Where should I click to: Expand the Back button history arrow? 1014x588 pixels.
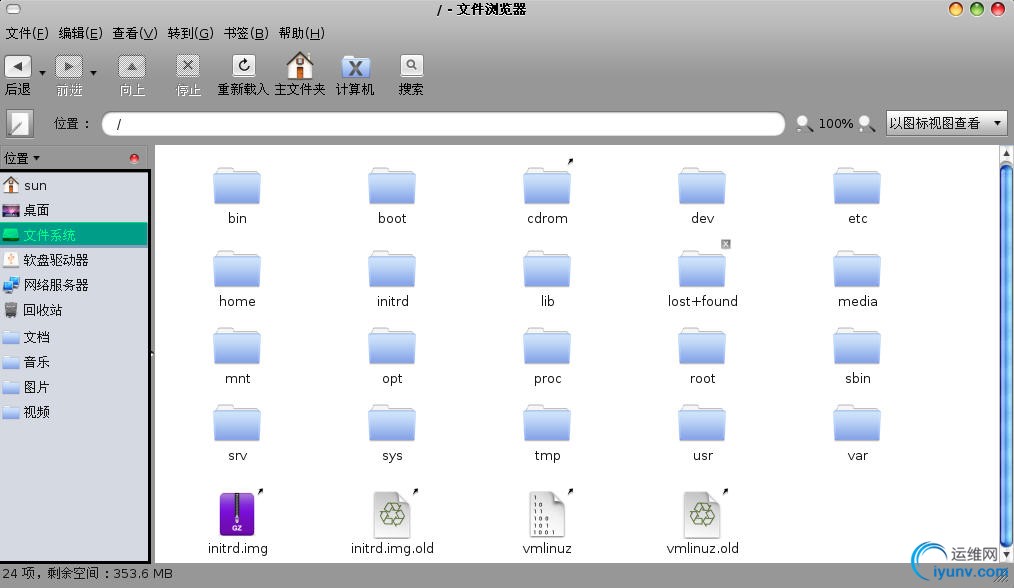pyautogui.click(x=42, y=72)
